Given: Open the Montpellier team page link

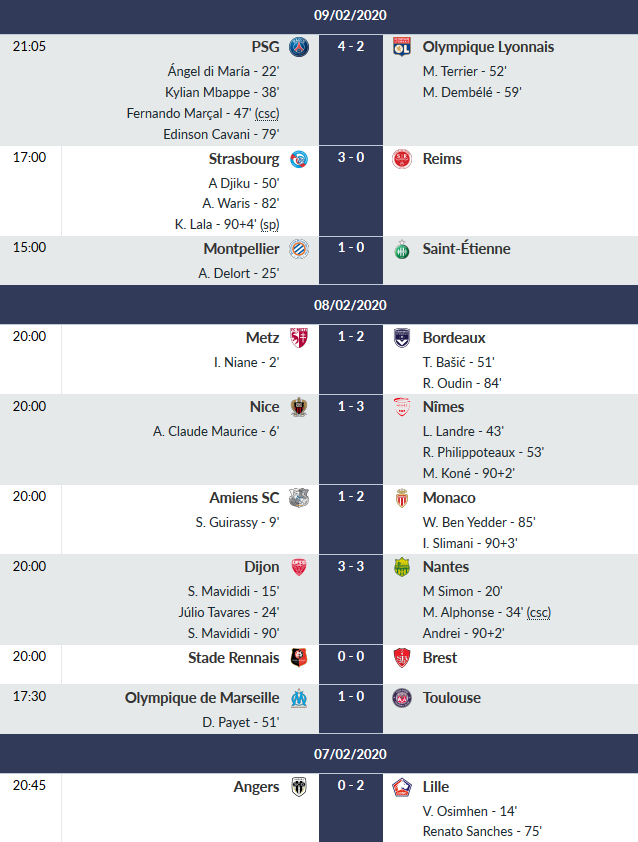Looking at the screenshot, I should click(241, 249).
